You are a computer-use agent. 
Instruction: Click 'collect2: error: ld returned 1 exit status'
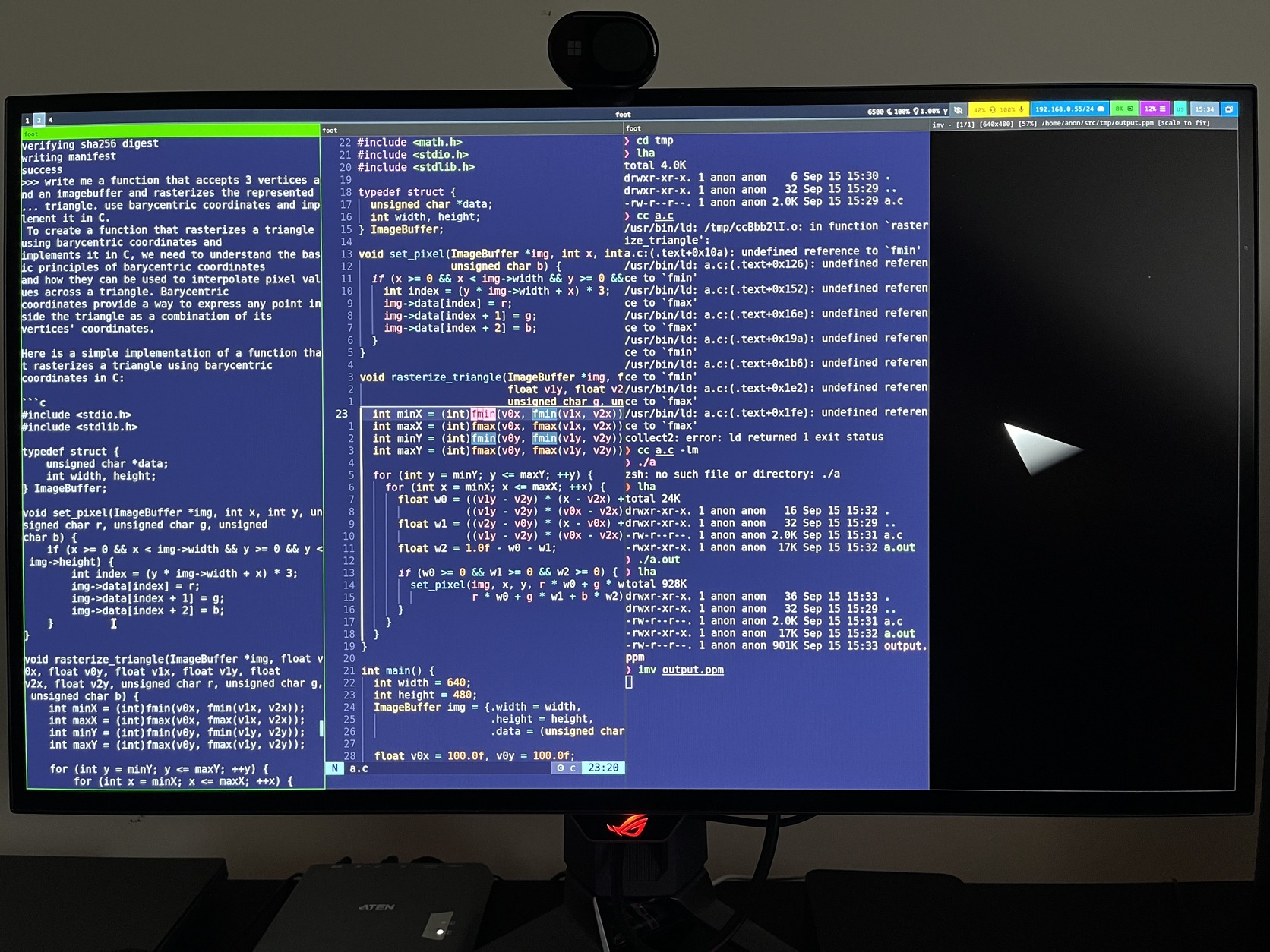coord(753,437)
